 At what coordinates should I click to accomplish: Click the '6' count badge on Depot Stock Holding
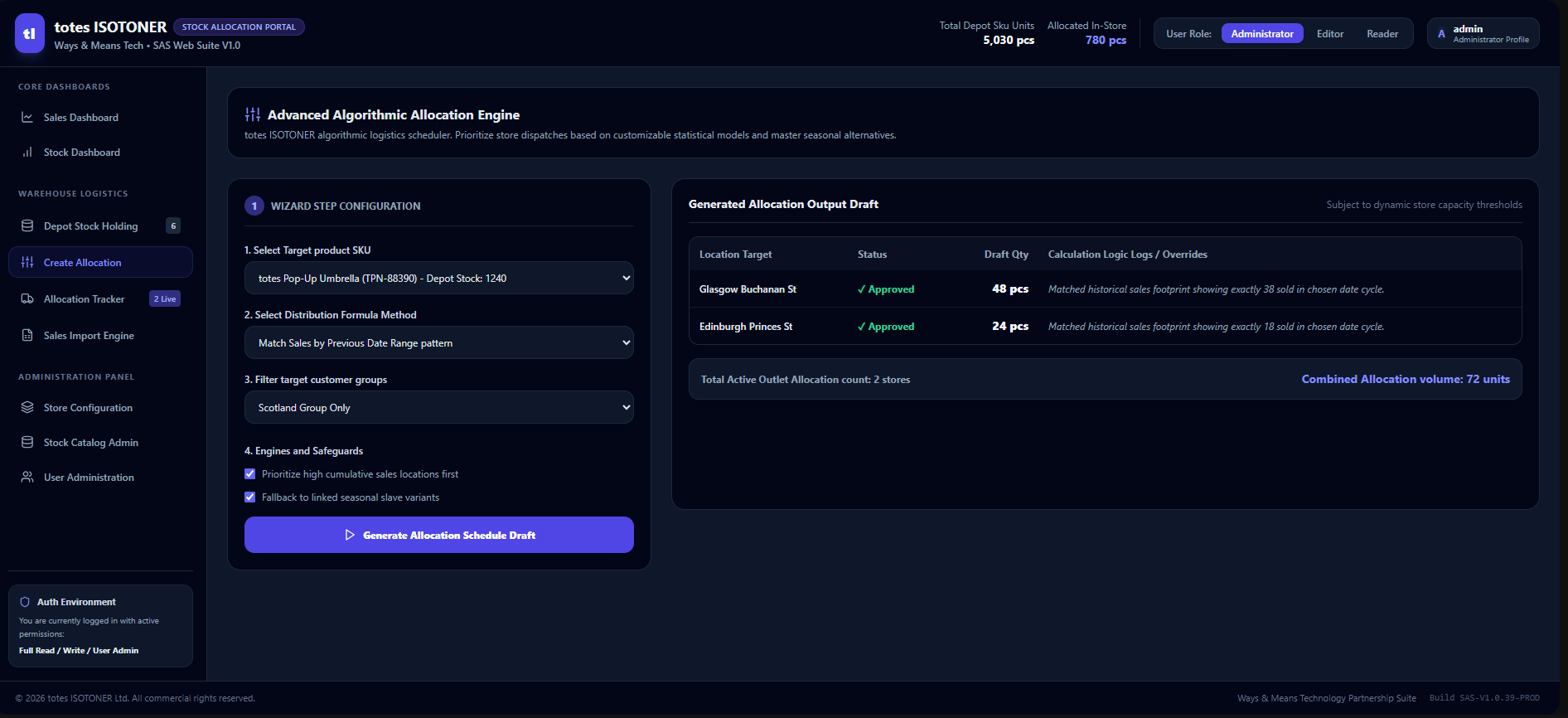coord(173,226)
